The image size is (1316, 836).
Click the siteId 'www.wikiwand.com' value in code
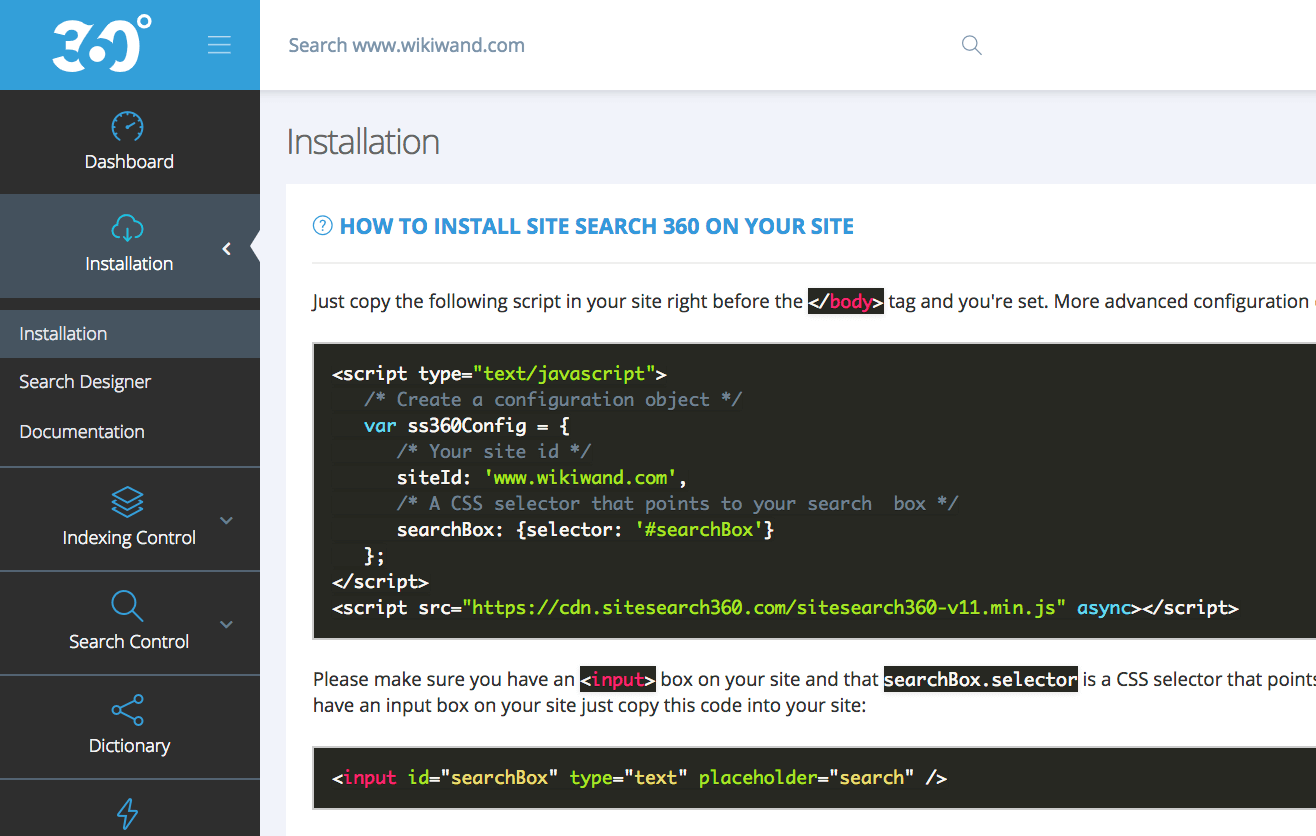click(x=579, y=477)
